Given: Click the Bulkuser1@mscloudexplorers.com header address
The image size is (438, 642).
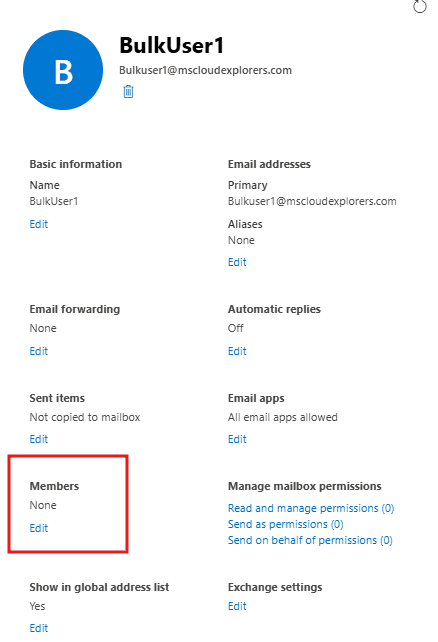Looking at the screenshot, I should (205, 70).
